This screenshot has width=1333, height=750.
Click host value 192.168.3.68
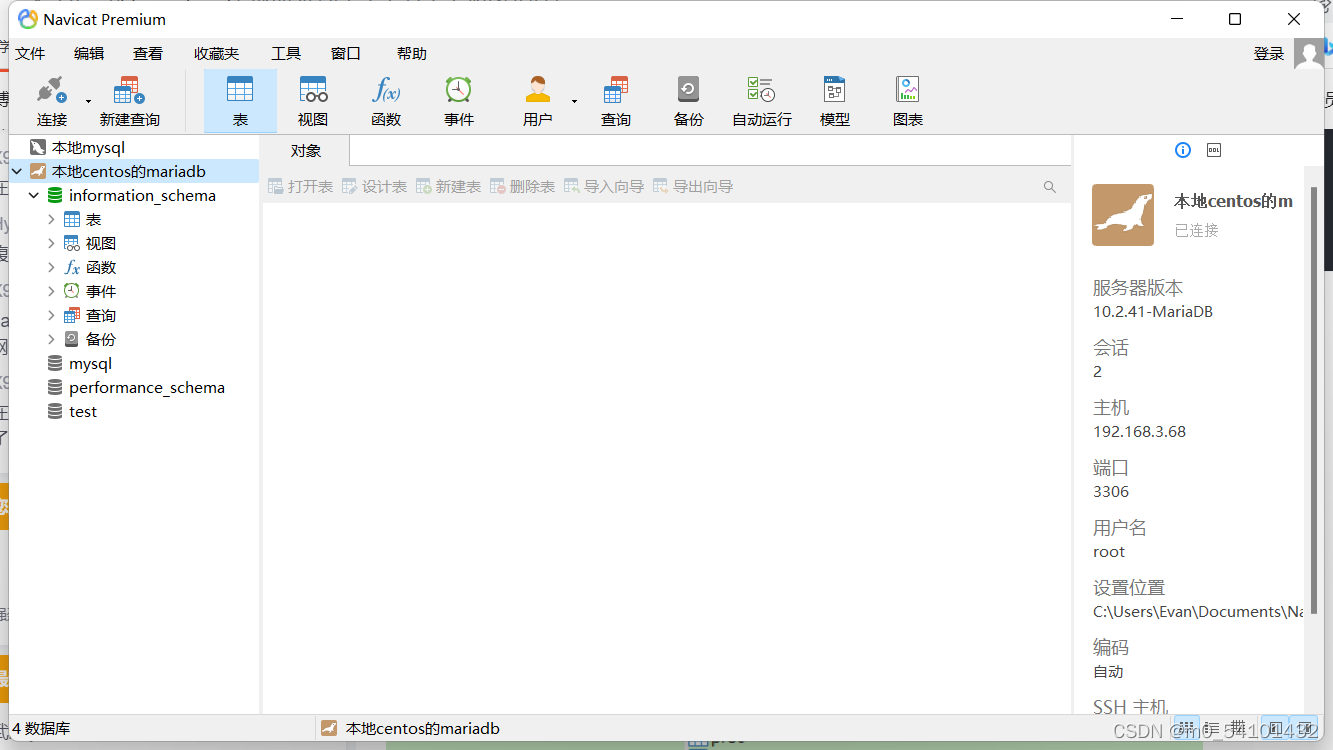(x=1139, y=432)
